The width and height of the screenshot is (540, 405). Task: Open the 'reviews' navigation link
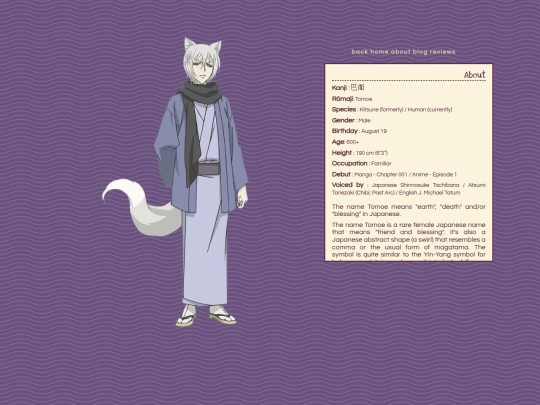(443, 52)
